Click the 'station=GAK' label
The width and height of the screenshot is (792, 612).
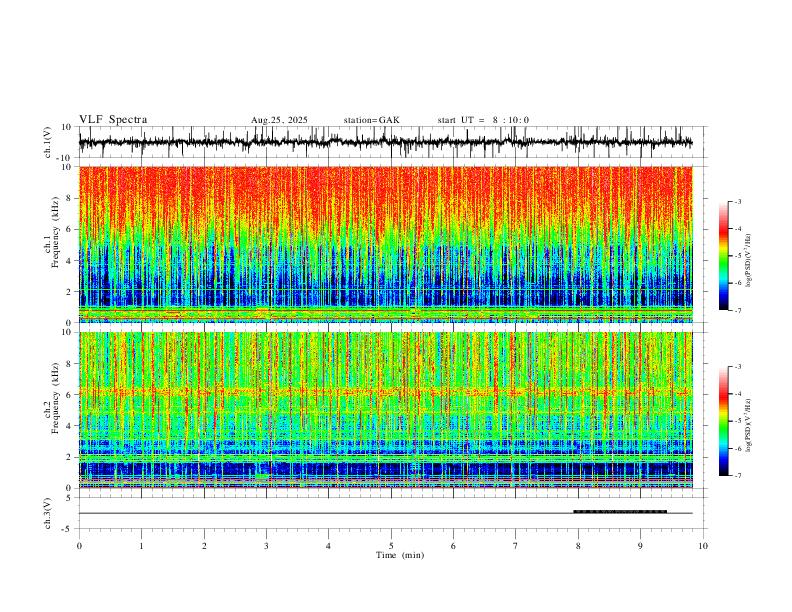pos(372,120)
